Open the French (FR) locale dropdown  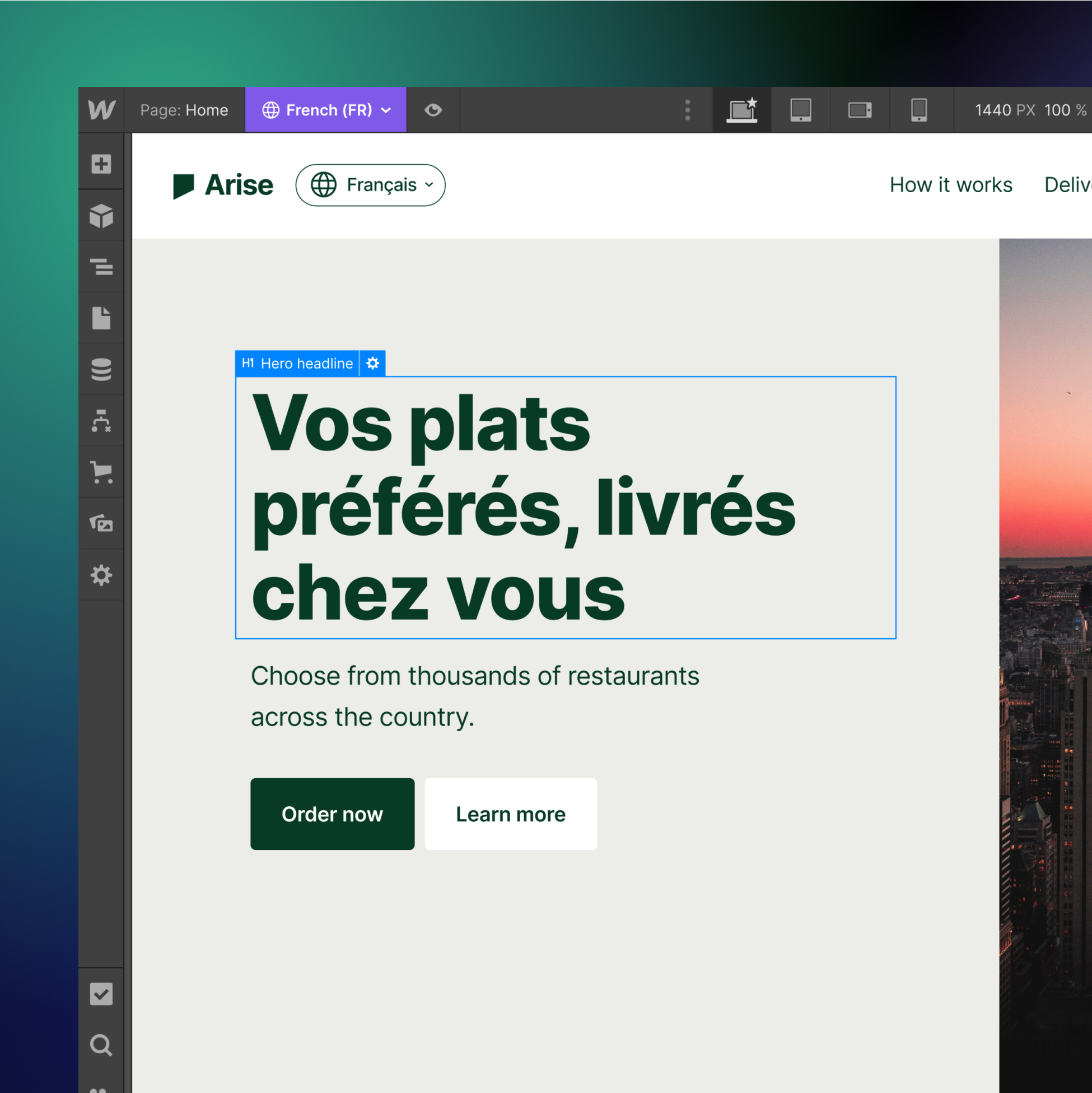[x=326, y=110]
